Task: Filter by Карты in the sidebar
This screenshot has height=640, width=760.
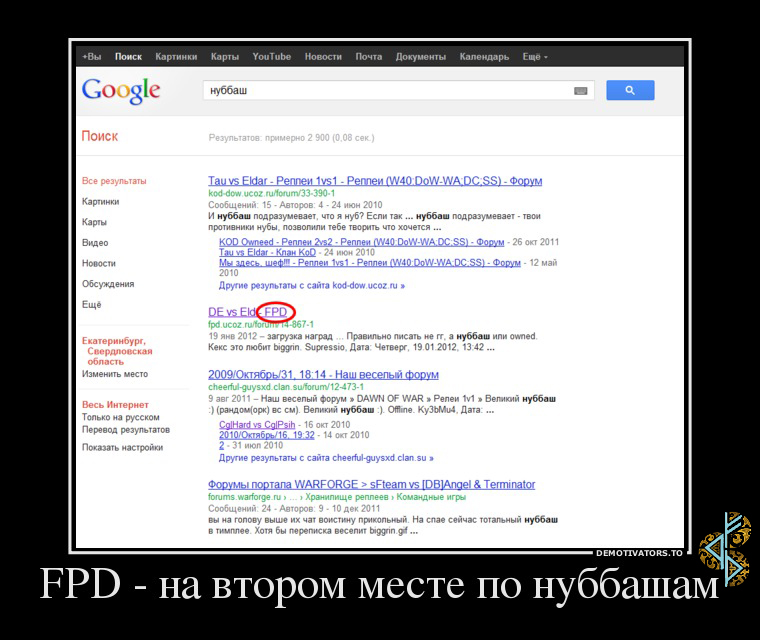Action: pos(94,222)
